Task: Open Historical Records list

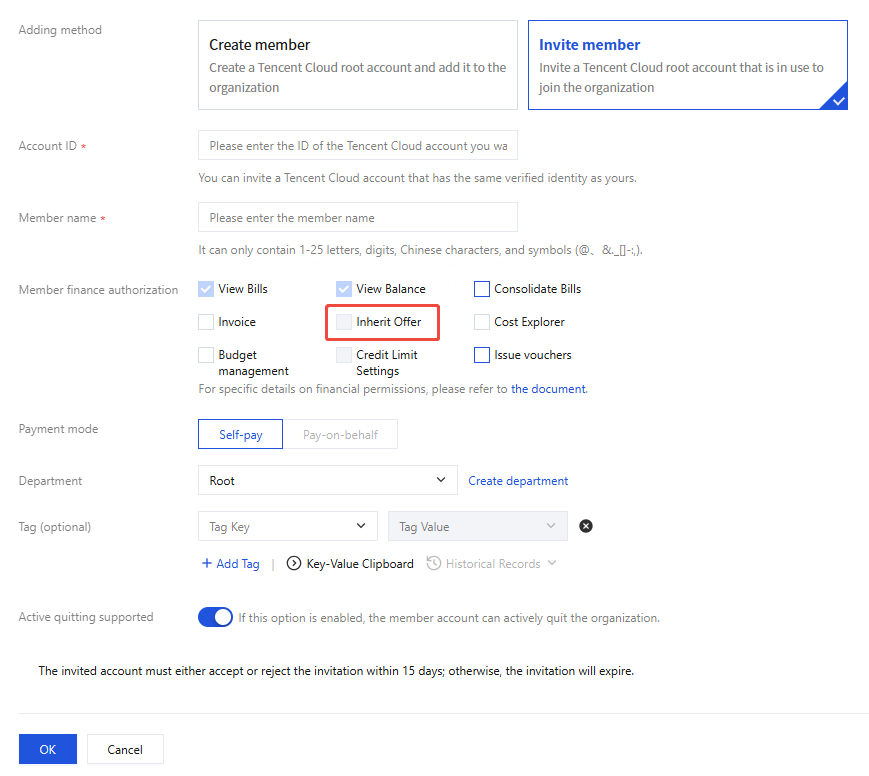Action: pyautogui.click(x=491, y=564)
